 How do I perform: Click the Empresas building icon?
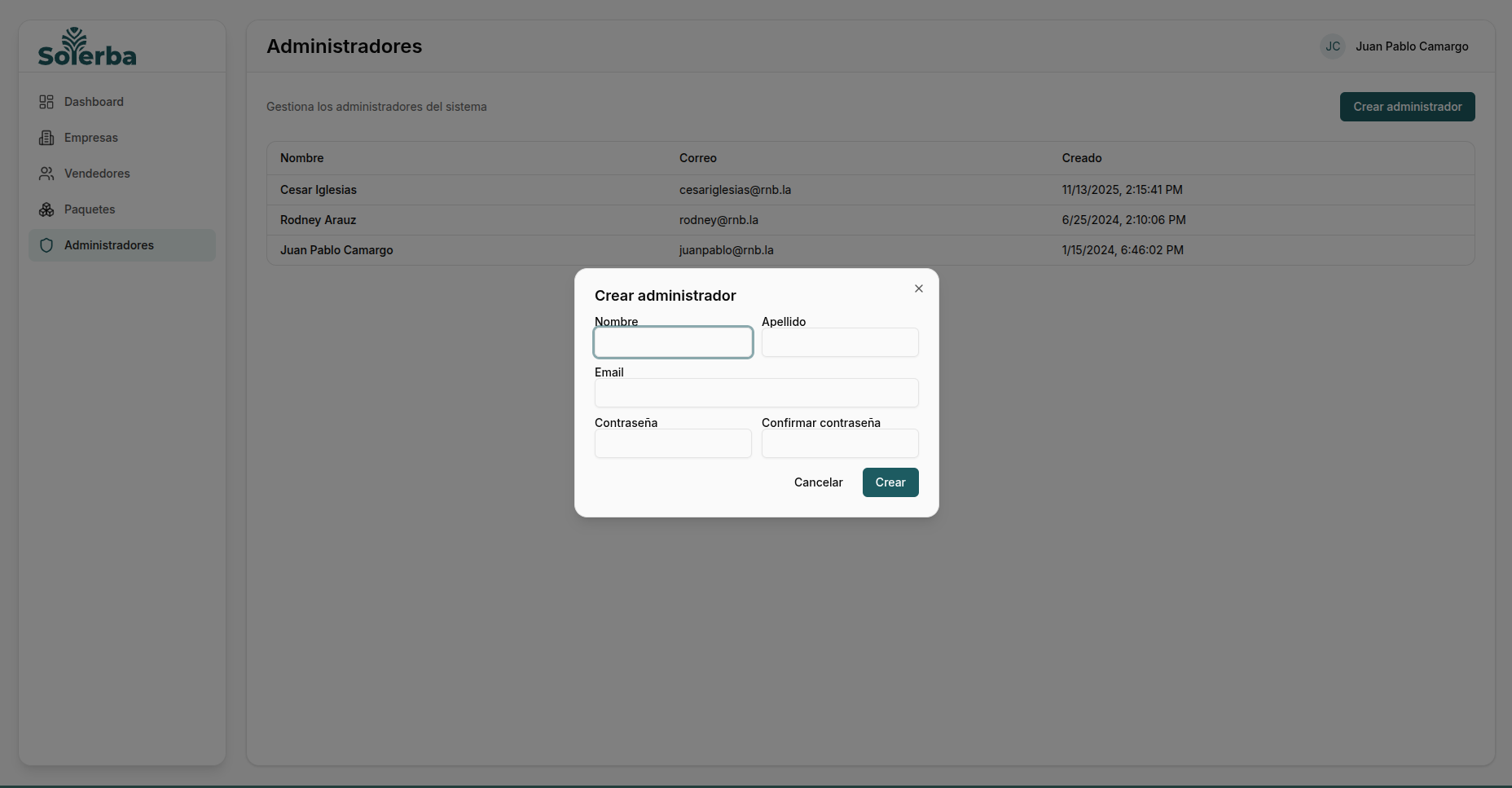(46, 138)
